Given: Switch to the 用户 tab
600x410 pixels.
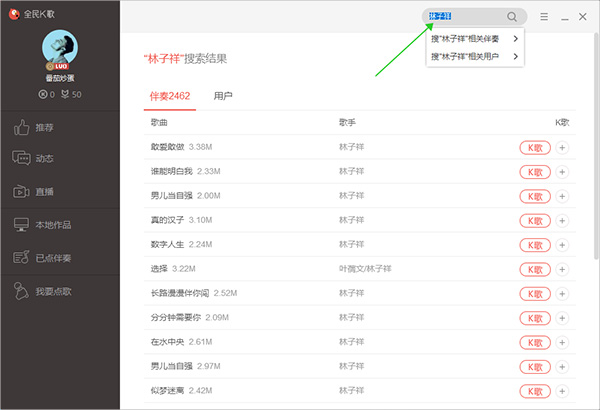Looking at the screenshot, I should (x=223, y=96).
